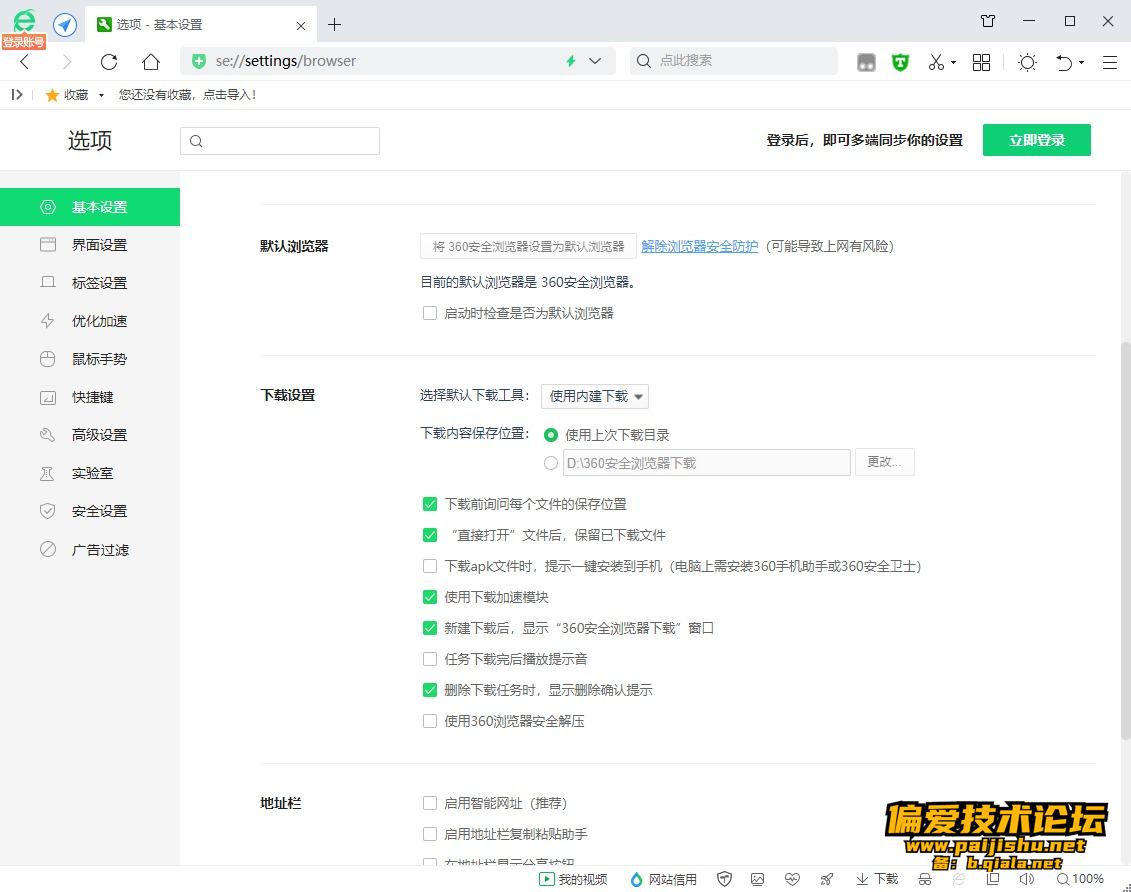Open the hamburger main menu
This screenshot has width=1131, height=892.
tap(1110, 63)
